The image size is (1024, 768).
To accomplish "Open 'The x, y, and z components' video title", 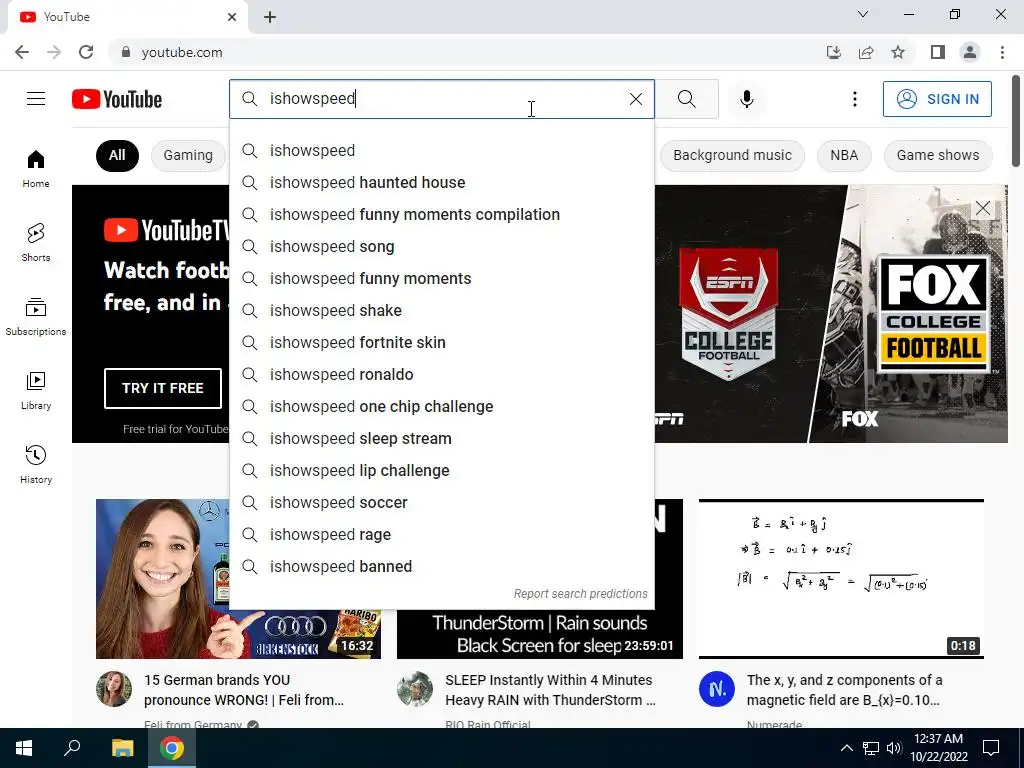I will point(844,690).
